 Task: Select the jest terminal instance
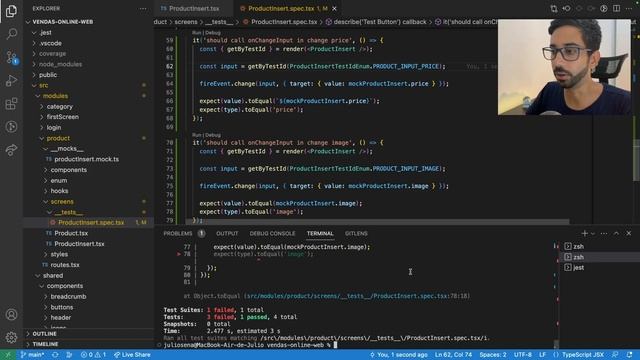578,268
